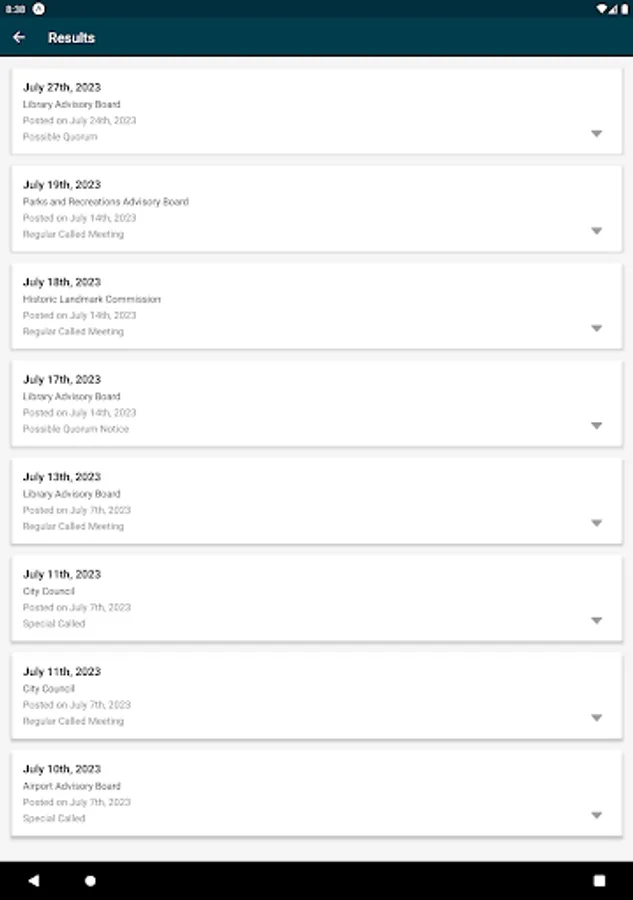
Task: Tap the Results header title
Action: pos(72,38)
